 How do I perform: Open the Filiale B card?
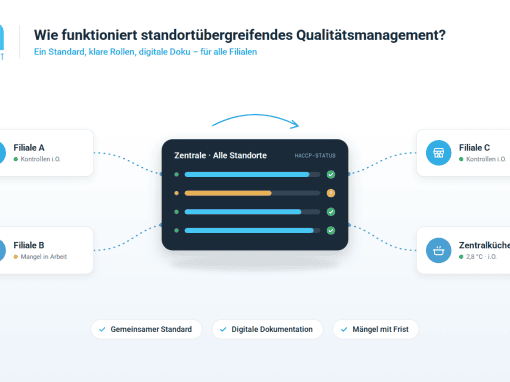46,251
